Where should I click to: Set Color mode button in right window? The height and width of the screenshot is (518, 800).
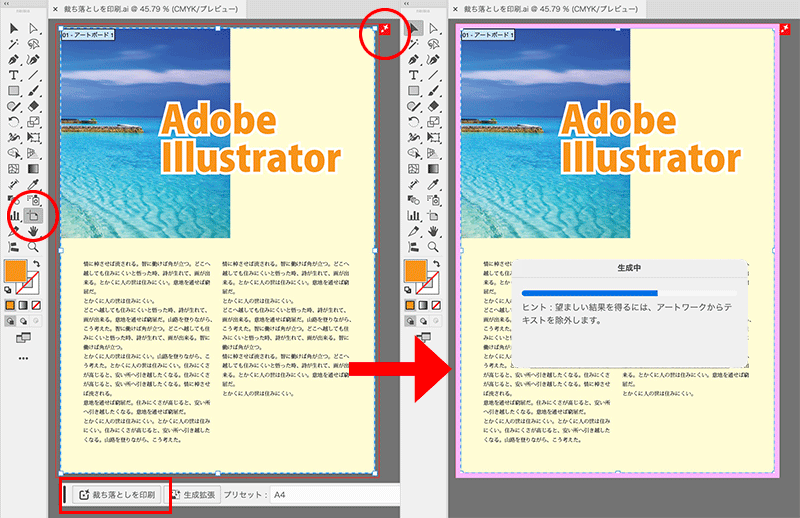point(410,305)
